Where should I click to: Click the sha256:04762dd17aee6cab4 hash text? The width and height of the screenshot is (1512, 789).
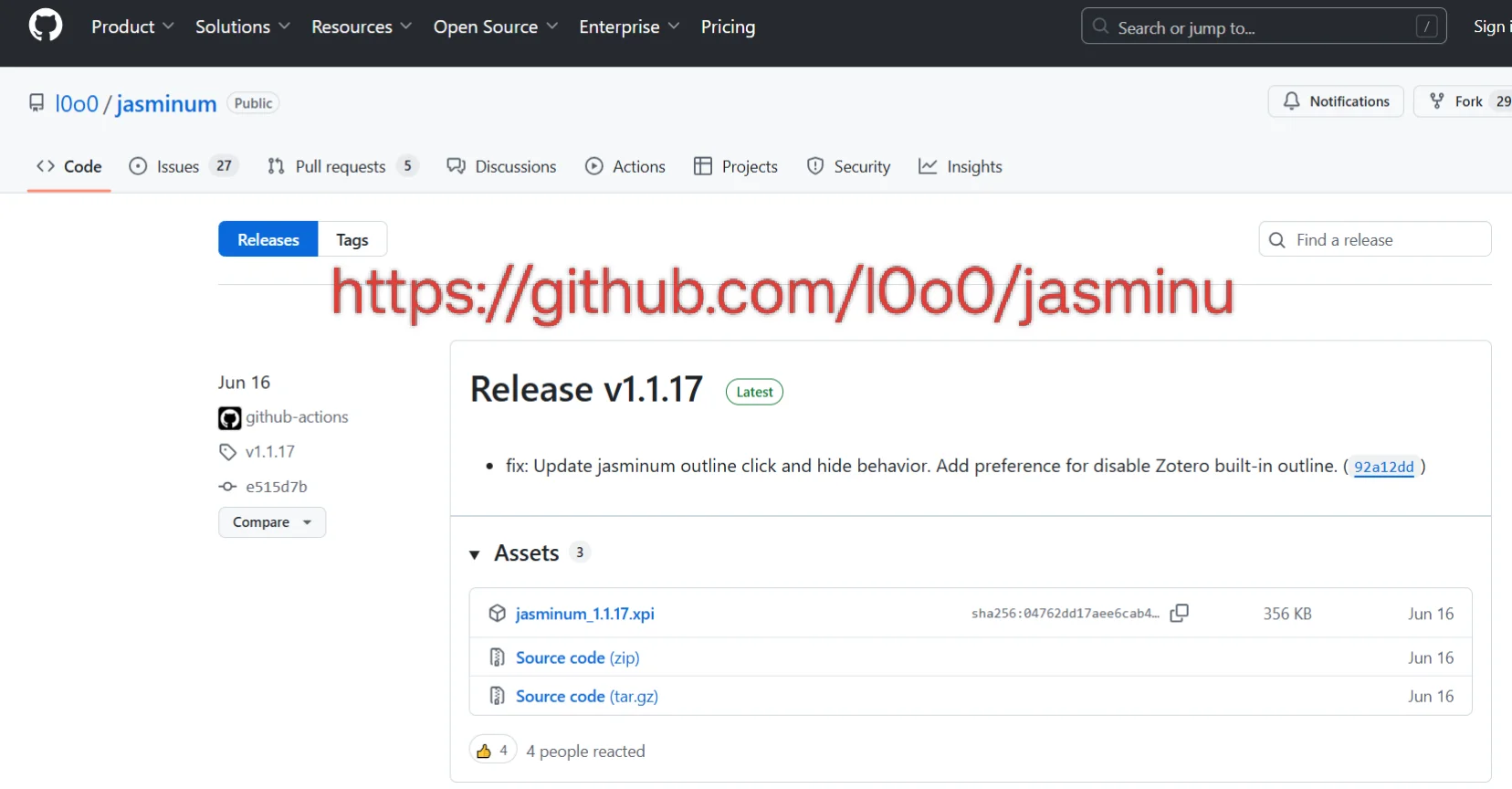[x=1066, y=614]
